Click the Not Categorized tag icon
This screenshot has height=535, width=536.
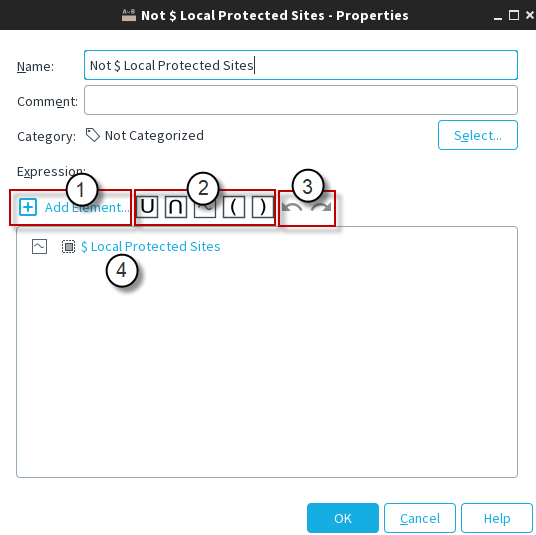point(93,135)
